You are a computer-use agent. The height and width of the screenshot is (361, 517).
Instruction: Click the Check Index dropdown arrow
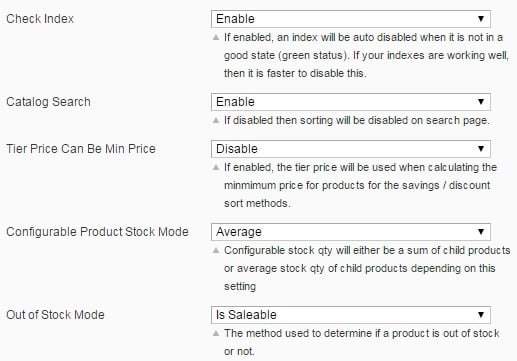(x=481, y=19)
